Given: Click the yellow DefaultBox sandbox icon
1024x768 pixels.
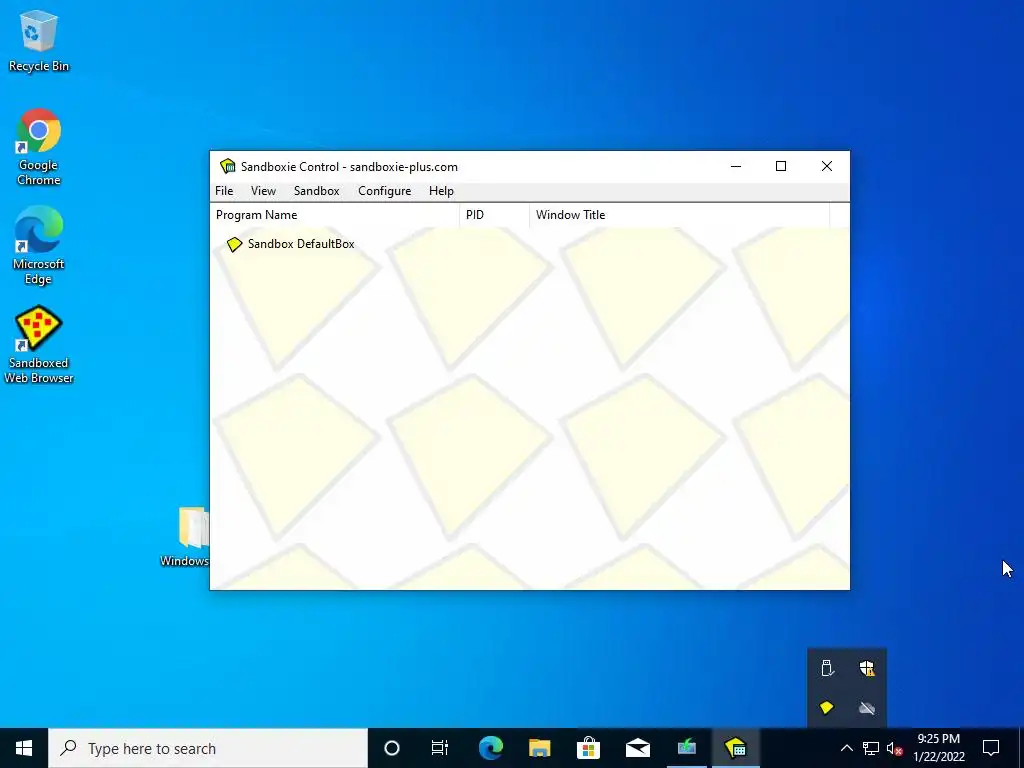Looking at the screenshot, I should (x=234, y=245).
